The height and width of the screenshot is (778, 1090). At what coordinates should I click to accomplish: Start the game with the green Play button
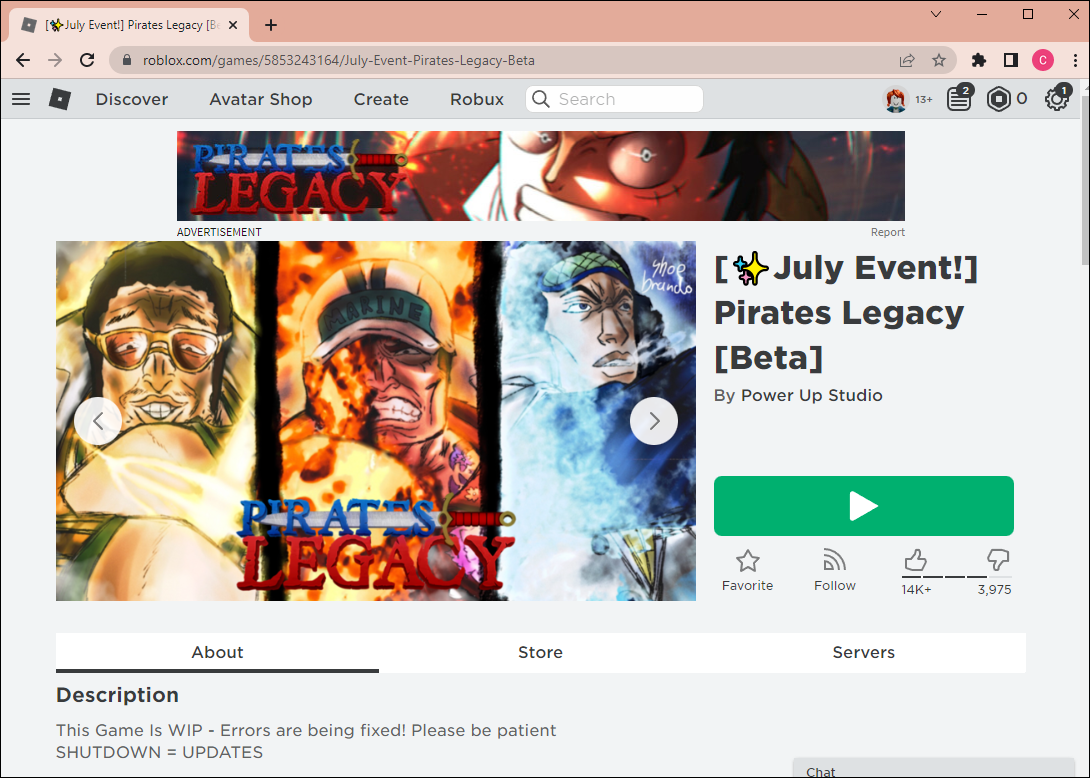(x=863, y=506)
